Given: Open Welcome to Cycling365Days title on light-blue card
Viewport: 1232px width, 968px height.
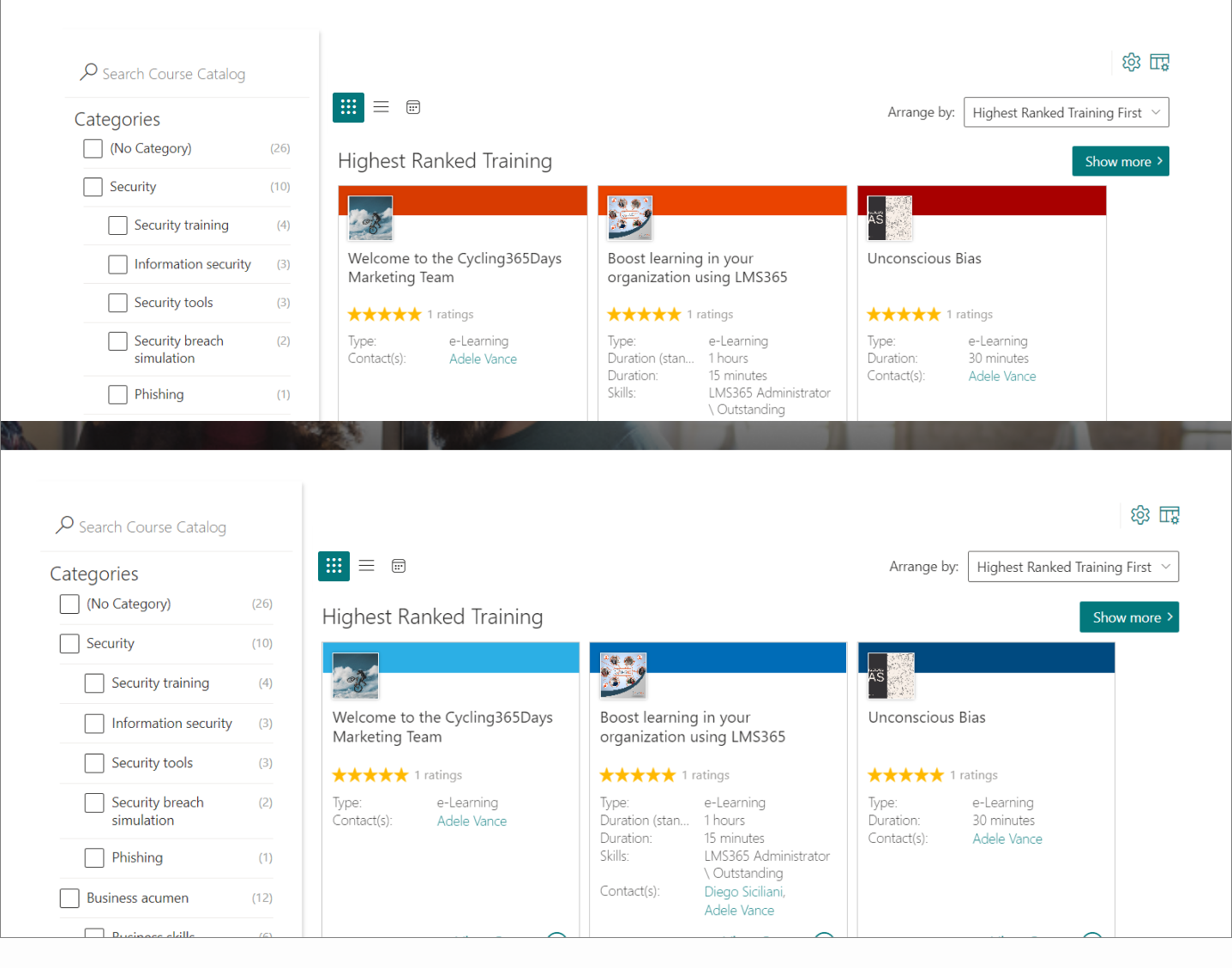Looking at the screenshot, I should [442, 727].
